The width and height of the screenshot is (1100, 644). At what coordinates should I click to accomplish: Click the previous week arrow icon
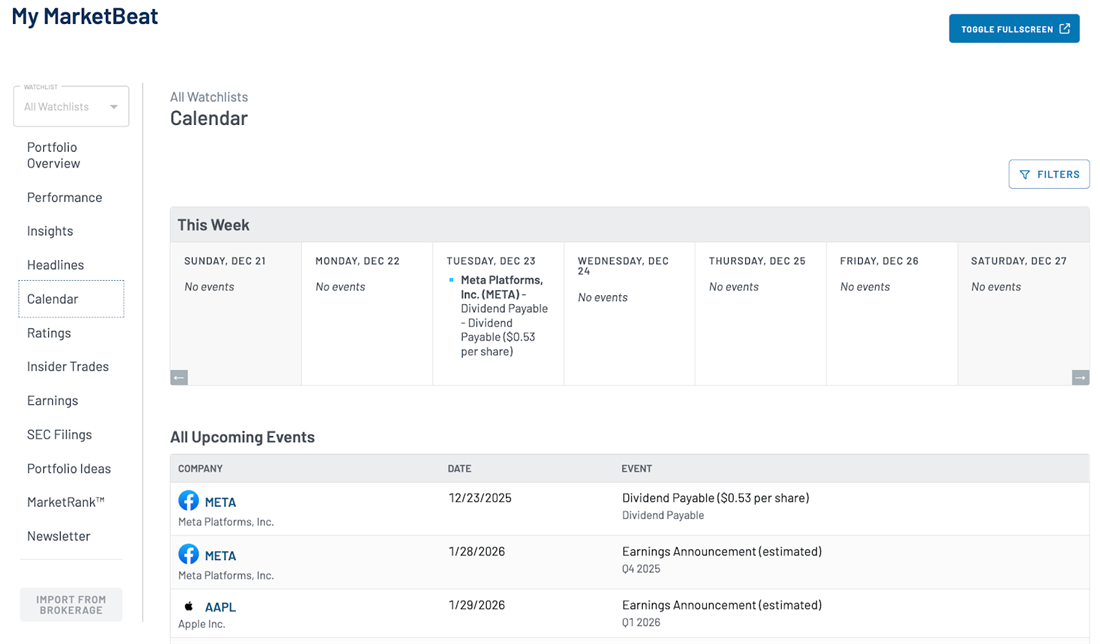(x=179, y=377)
